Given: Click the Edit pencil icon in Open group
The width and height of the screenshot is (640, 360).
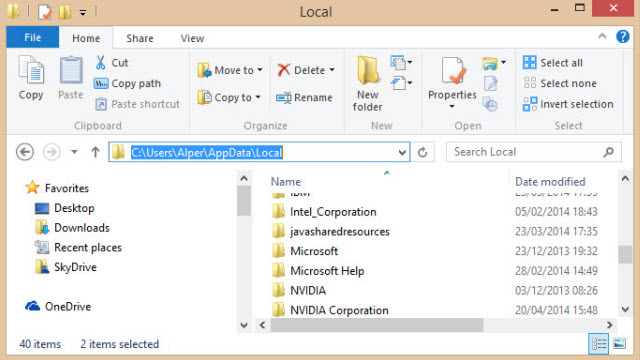Looking at the screenshot, I should point(490,84).
